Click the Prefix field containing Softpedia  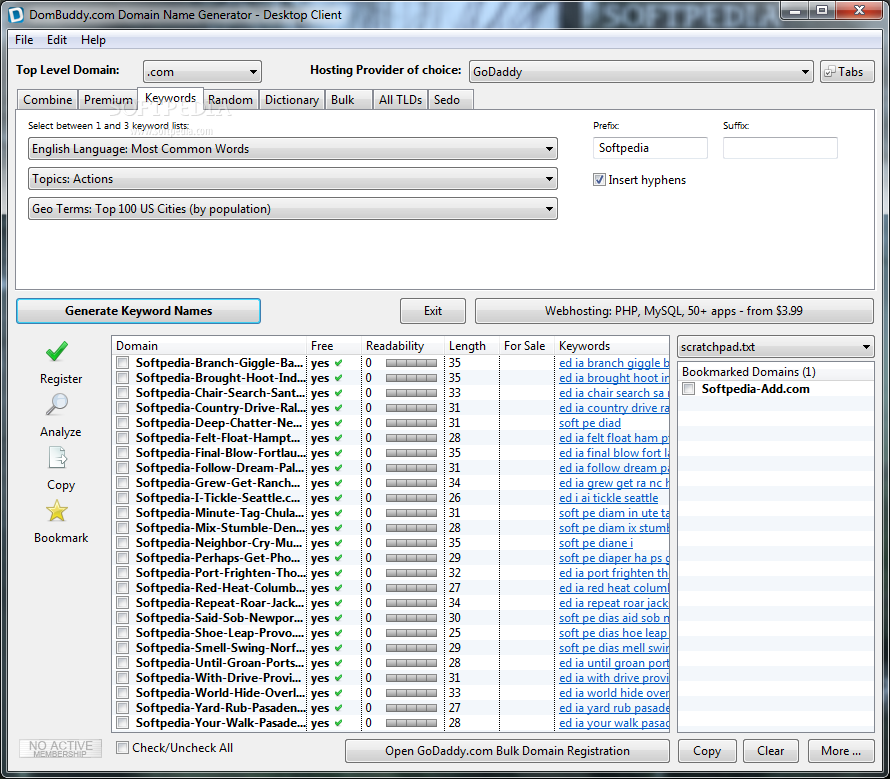coord(650,148)
